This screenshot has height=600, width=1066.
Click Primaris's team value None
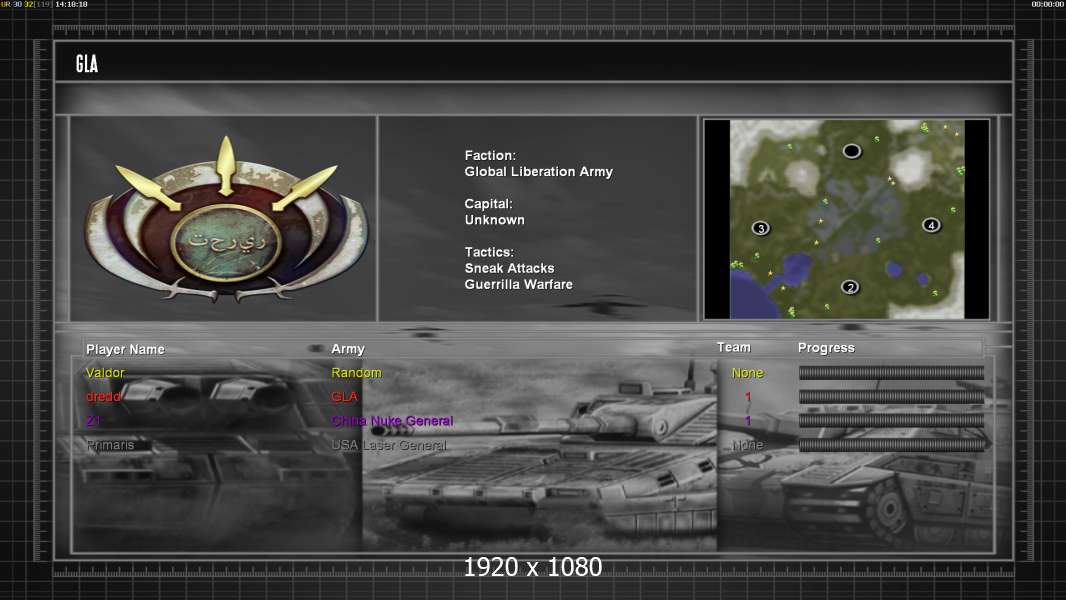coord(747,445)
